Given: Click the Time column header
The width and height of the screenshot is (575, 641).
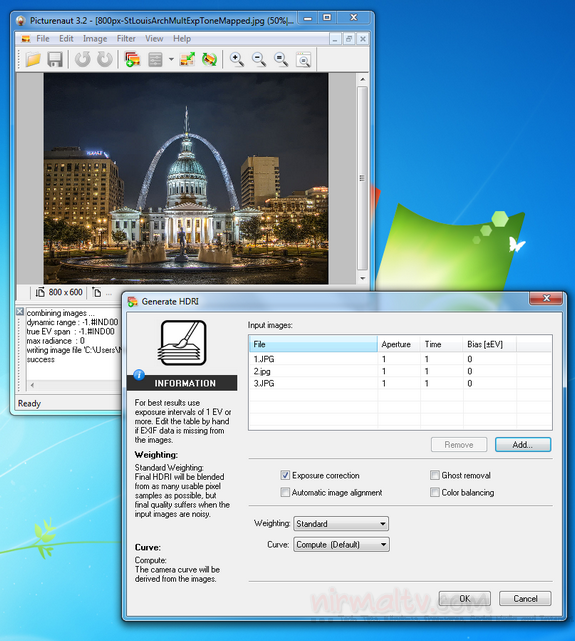Looking at the screenshot, I should click(442, 344).
